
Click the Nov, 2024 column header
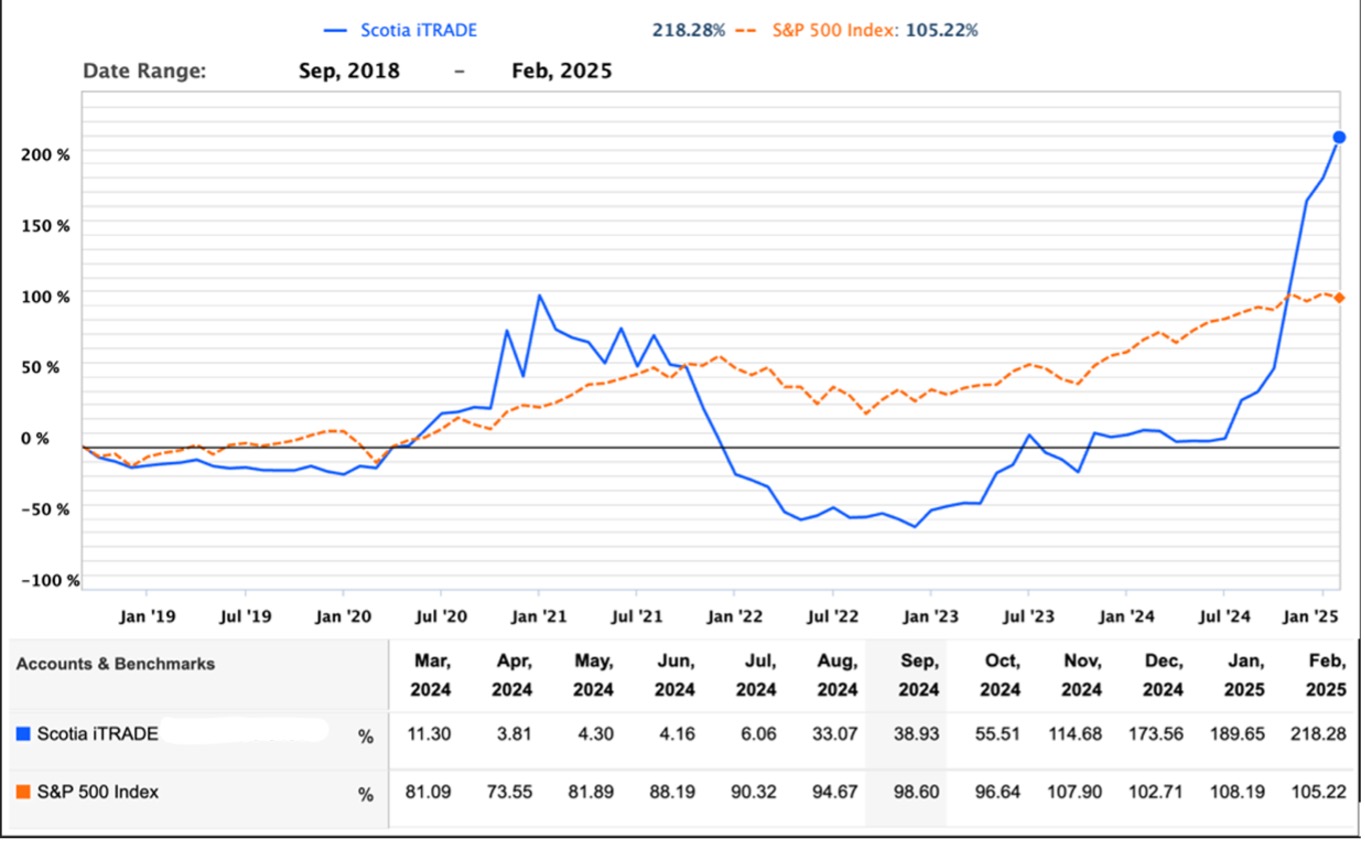click(1081, 675)
